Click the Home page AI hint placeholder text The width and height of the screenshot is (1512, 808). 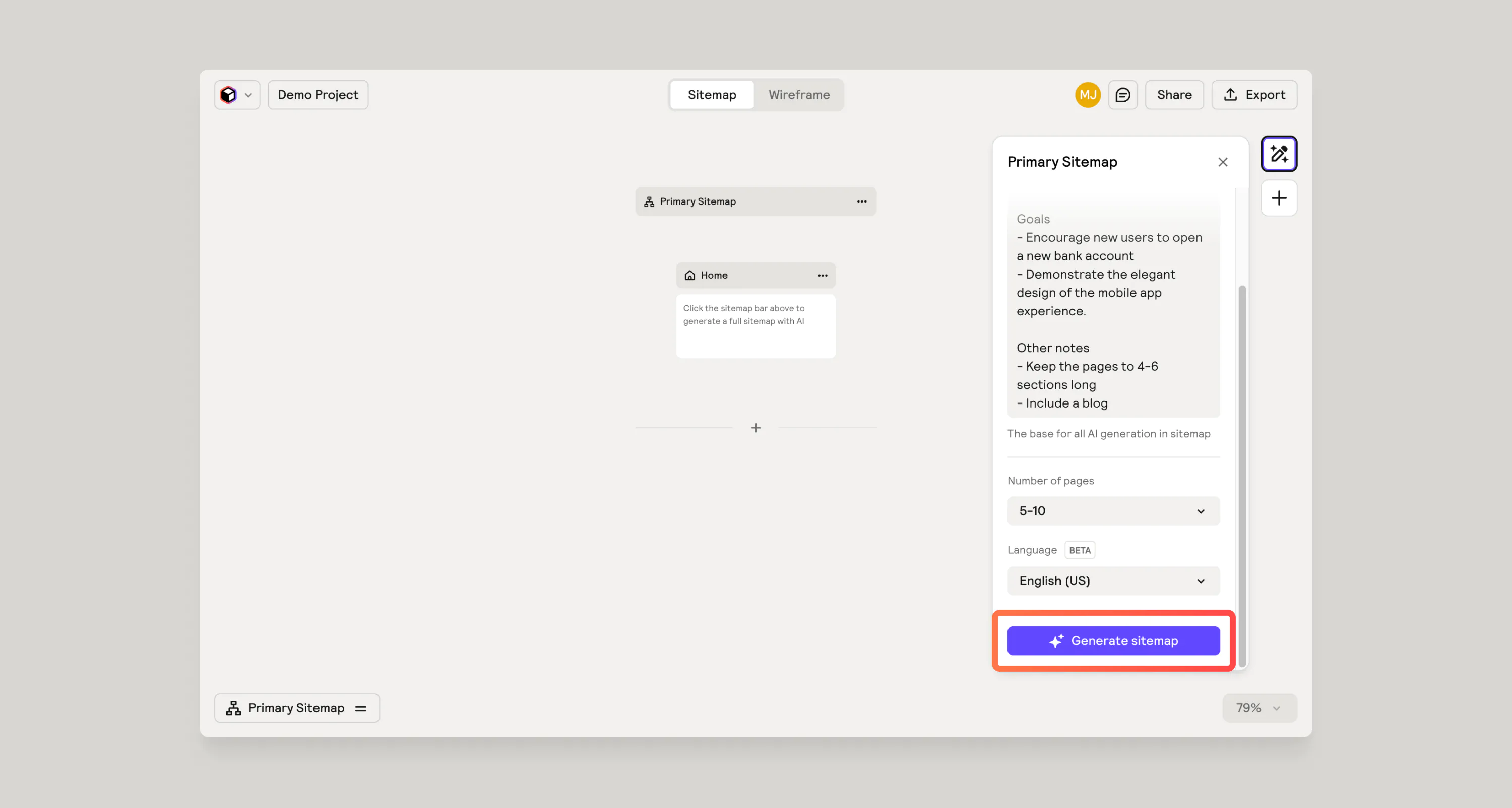coord(743,314)
